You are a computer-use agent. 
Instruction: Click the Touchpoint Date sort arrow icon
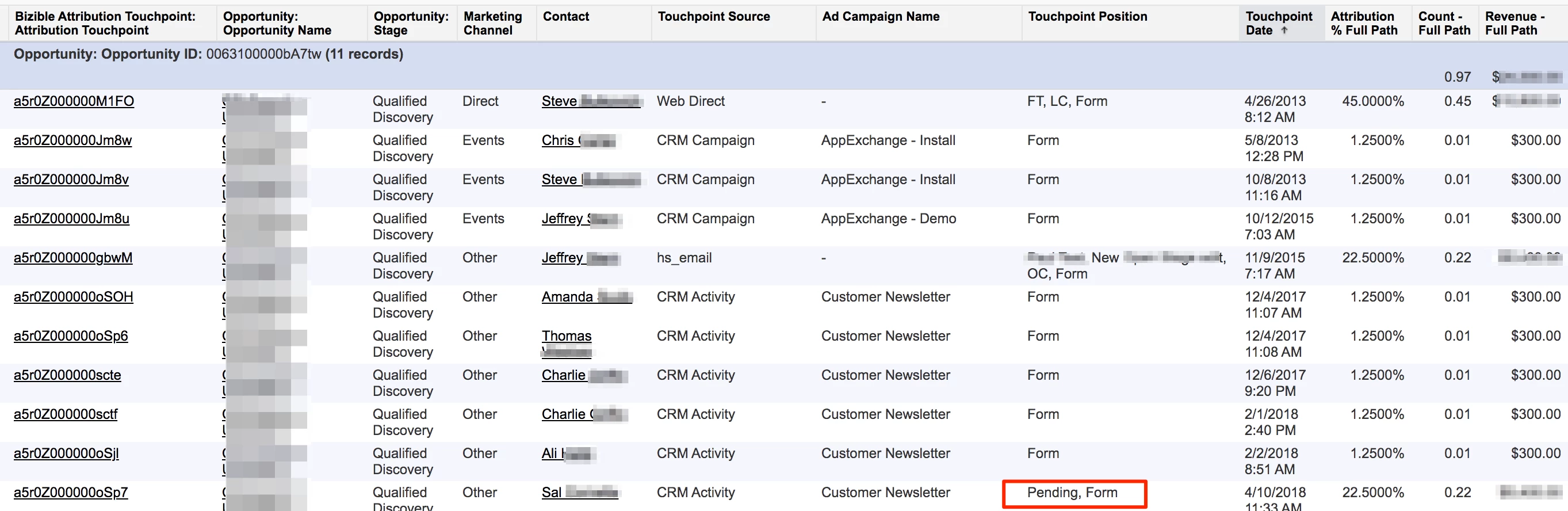[x=1284, y=30]
